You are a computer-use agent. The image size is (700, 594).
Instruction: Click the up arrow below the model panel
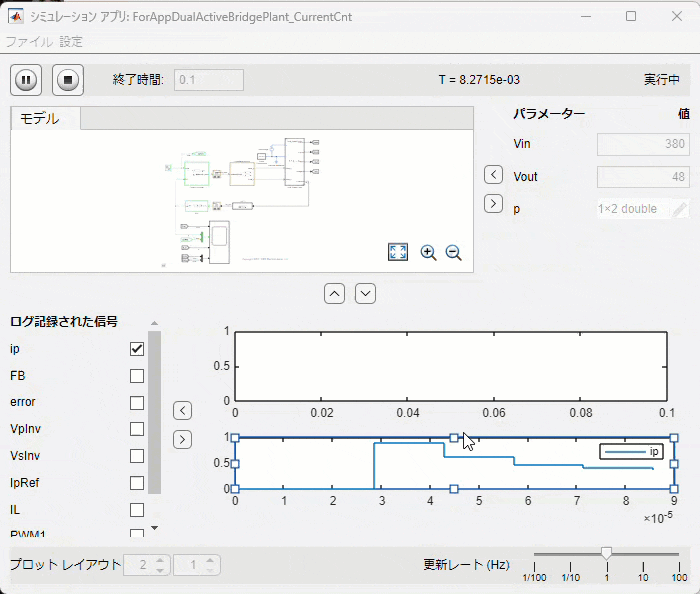coord(334,294)
